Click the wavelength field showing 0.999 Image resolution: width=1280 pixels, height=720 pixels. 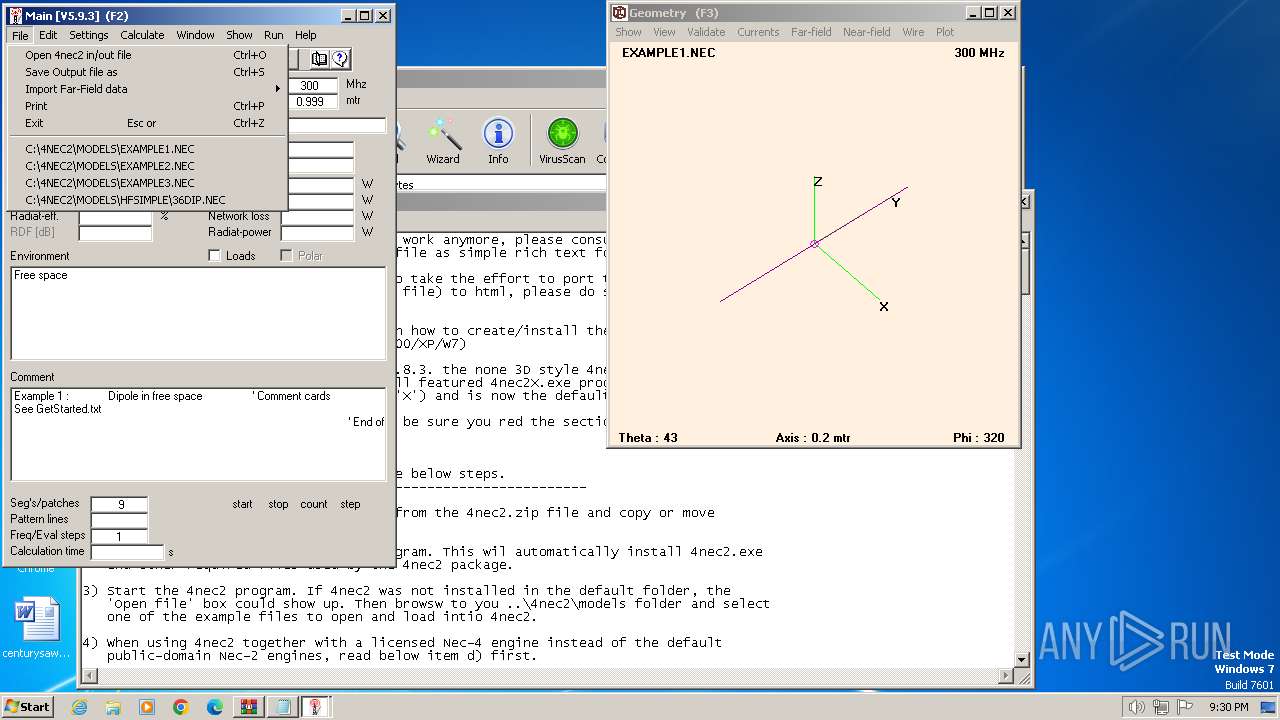pos(313,101)
